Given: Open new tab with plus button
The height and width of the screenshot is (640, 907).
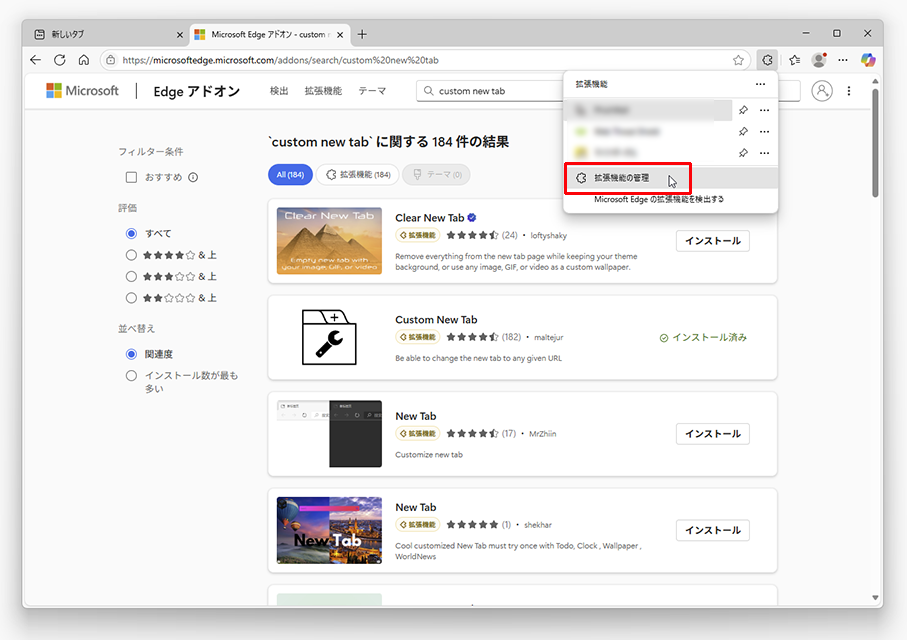Looking at the screenshot, I should (362, 34).
